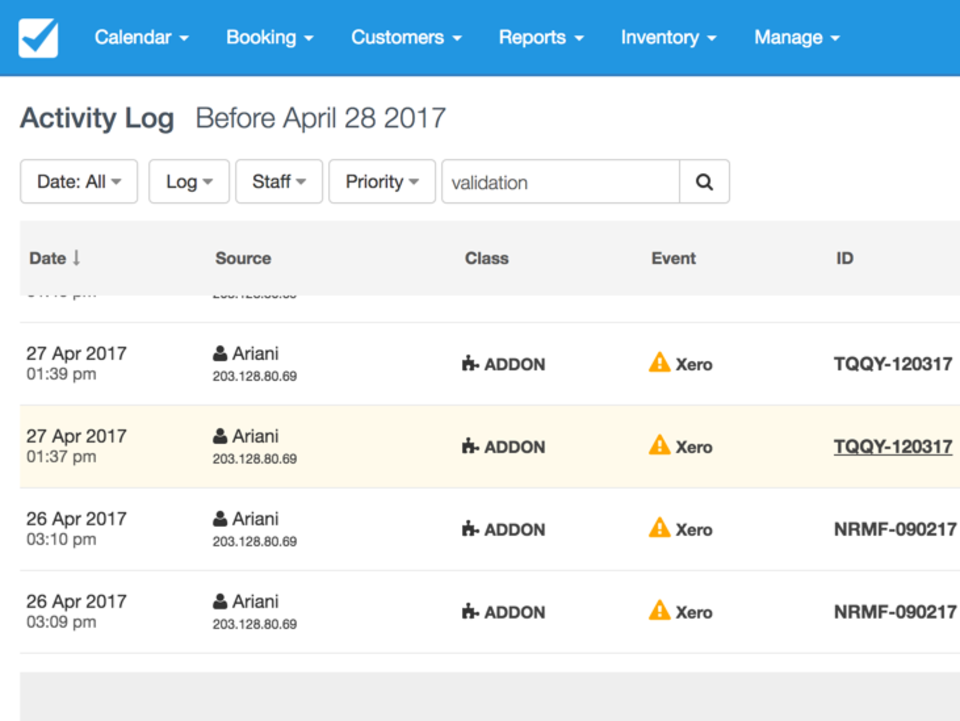Click the addon puzzle icon in 03:10 pm row
The width and height of the screenshot is (960, 721).
click(470, 529)
